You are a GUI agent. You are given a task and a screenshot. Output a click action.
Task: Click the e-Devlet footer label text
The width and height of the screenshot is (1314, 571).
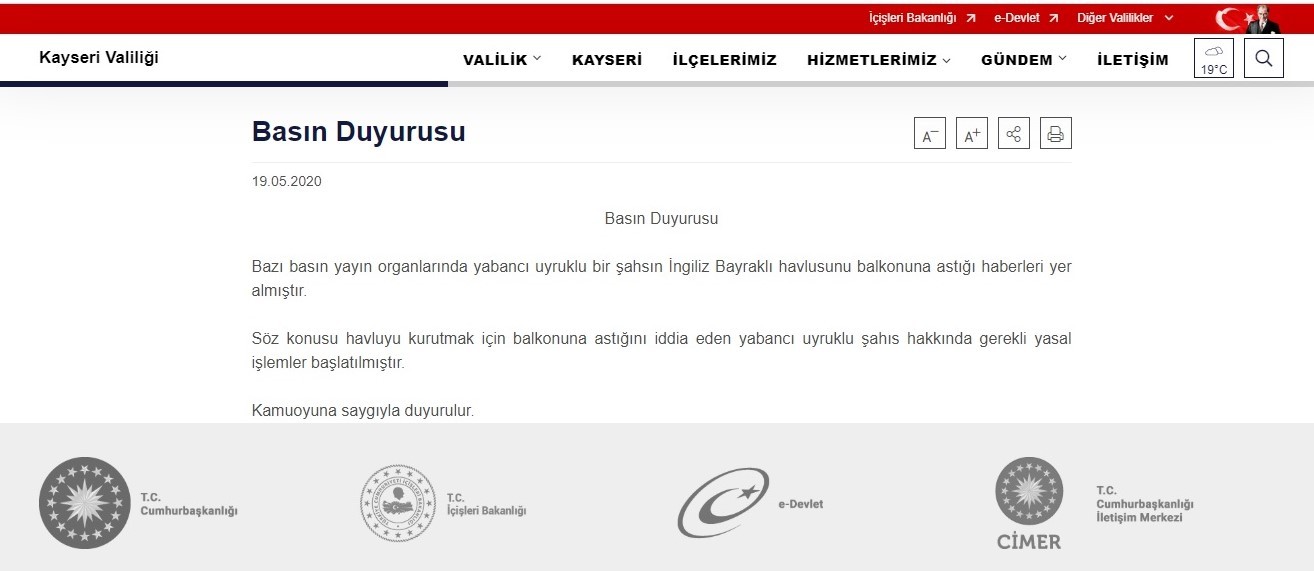pyautogui.click(x=801, y=504)
